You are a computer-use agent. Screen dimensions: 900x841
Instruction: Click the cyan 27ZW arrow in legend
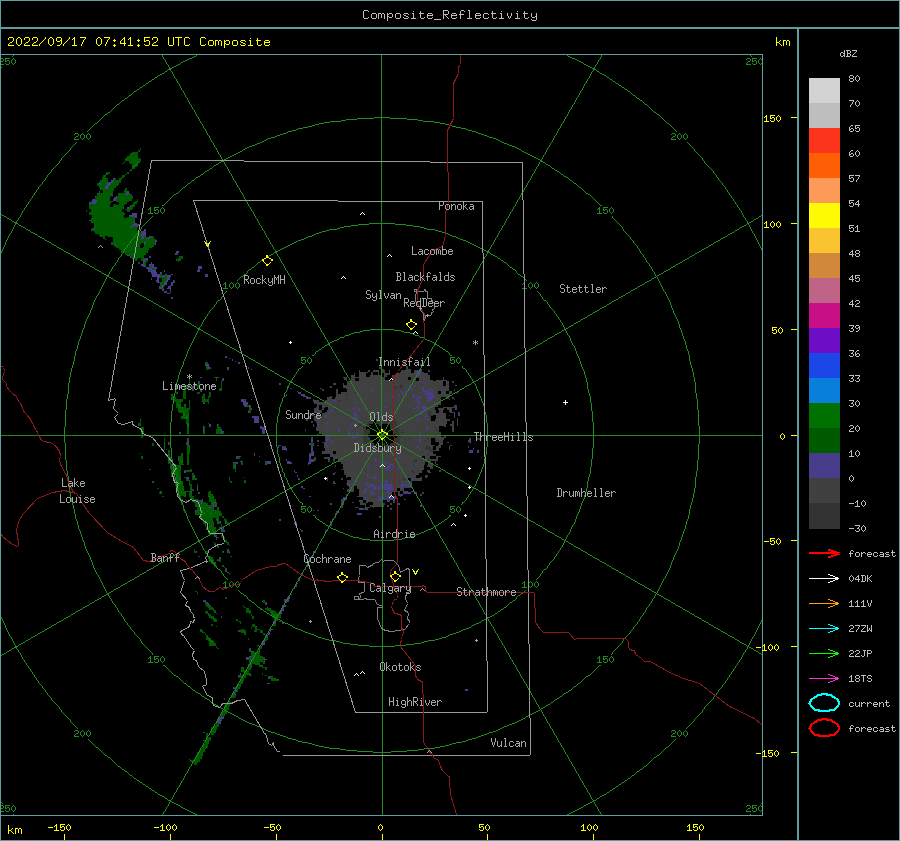pyautogui.click(x=824, y=629)
